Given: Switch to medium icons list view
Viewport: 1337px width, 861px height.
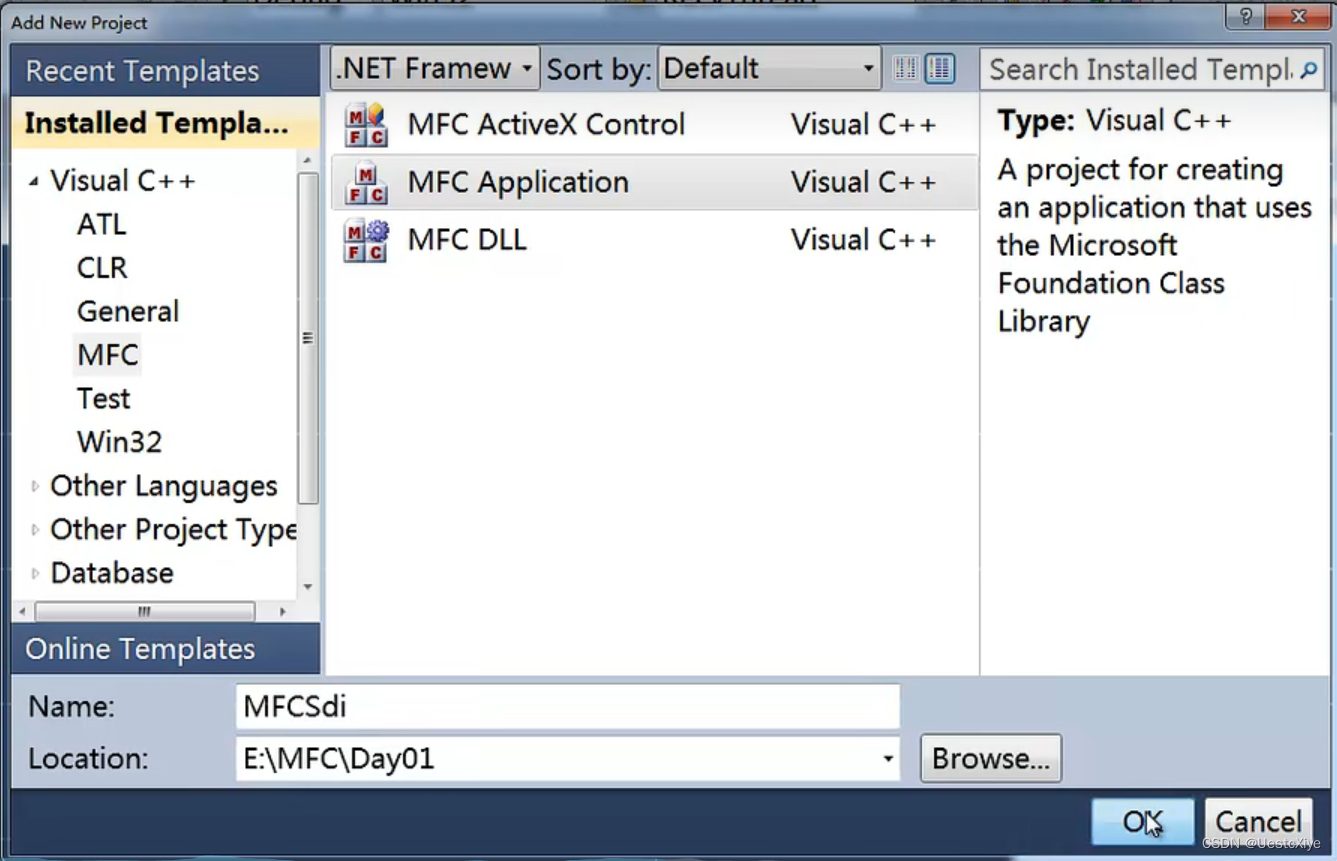Looking at the screenshot, I should (939, 68).
